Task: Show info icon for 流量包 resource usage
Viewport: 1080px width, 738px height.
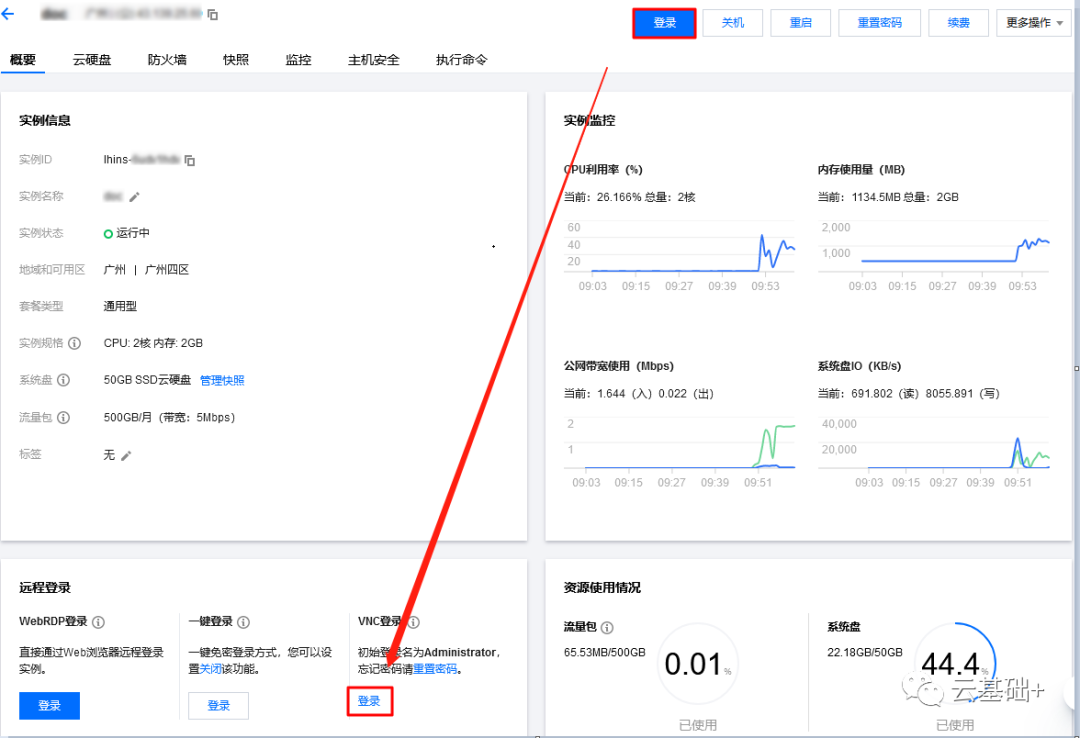Action: (607, 628)
